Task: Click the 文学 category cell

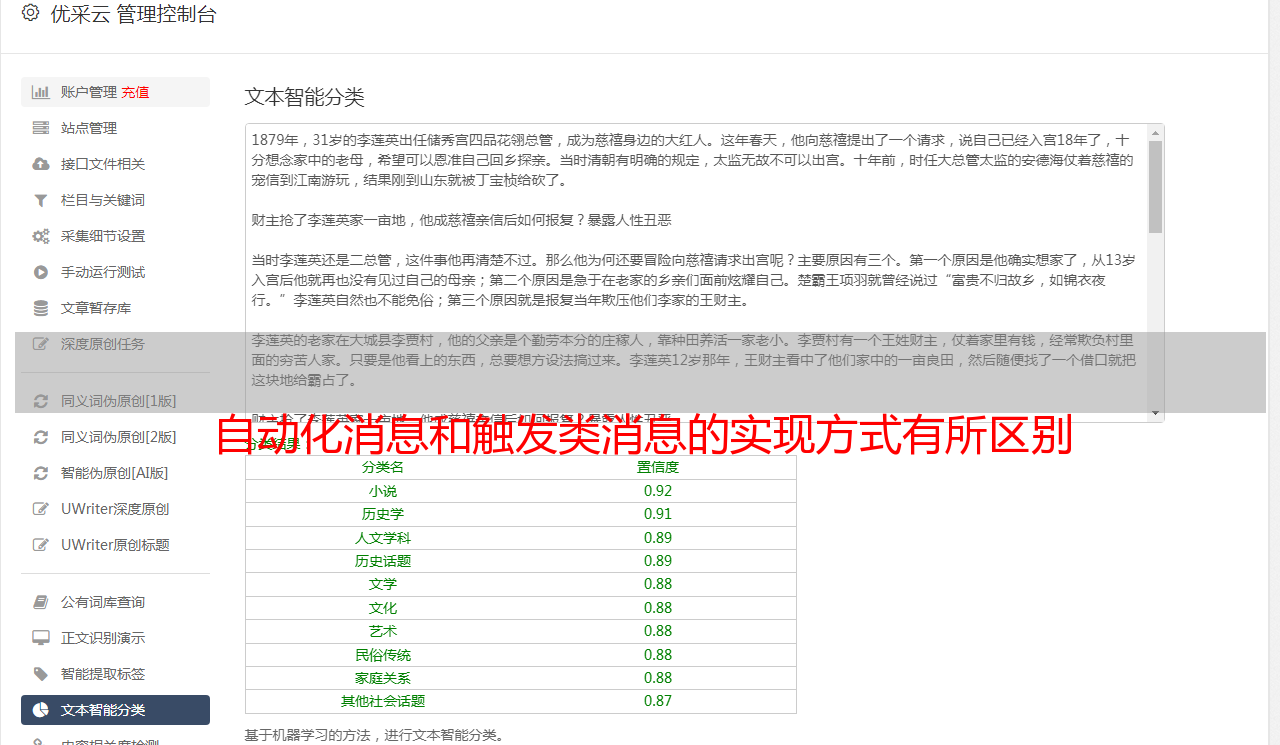Action: [383, 584]
